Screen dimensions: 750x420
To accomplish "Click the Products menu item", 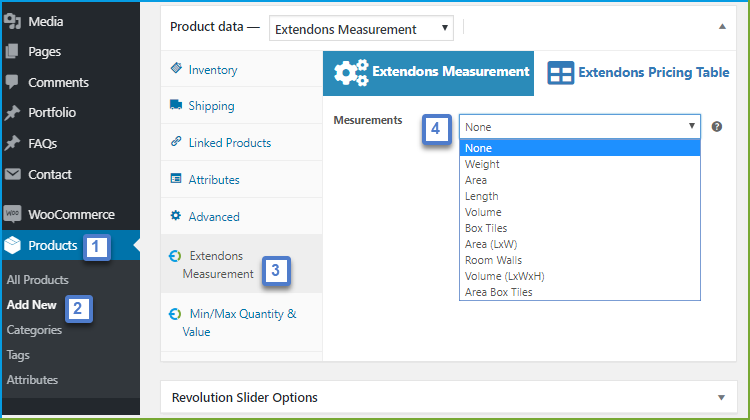I will pos(52,246).
